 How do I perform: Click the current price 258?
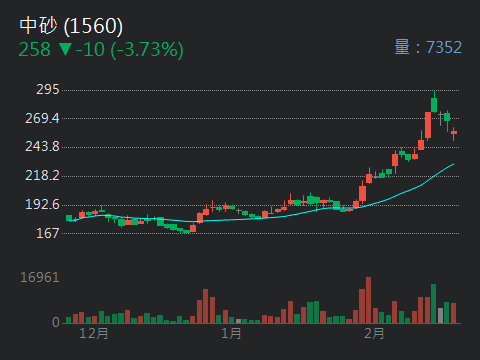(34, 49)
